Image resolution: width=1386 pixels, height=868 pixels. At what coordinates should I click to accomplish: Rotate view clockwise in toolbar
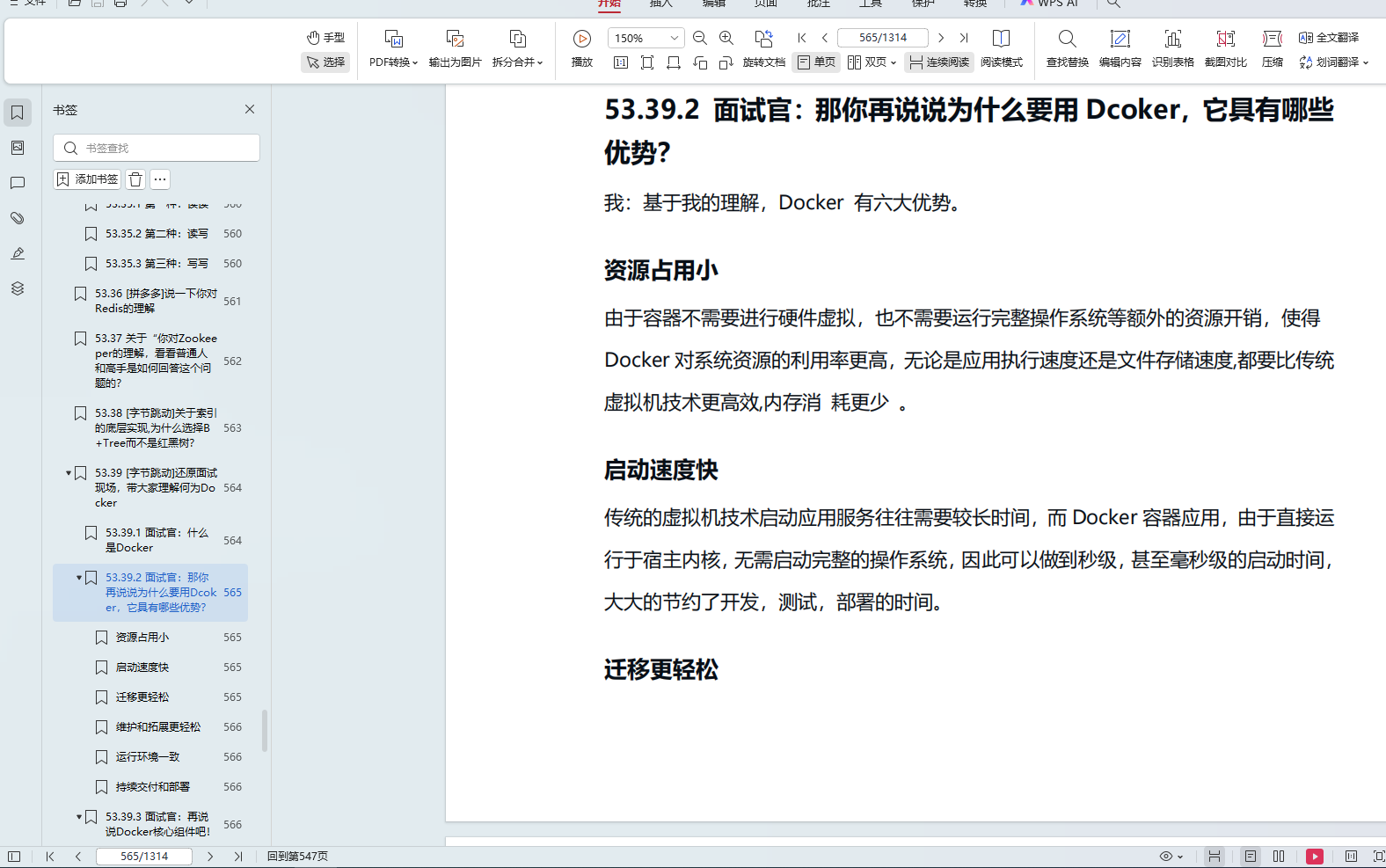[726, 62]
